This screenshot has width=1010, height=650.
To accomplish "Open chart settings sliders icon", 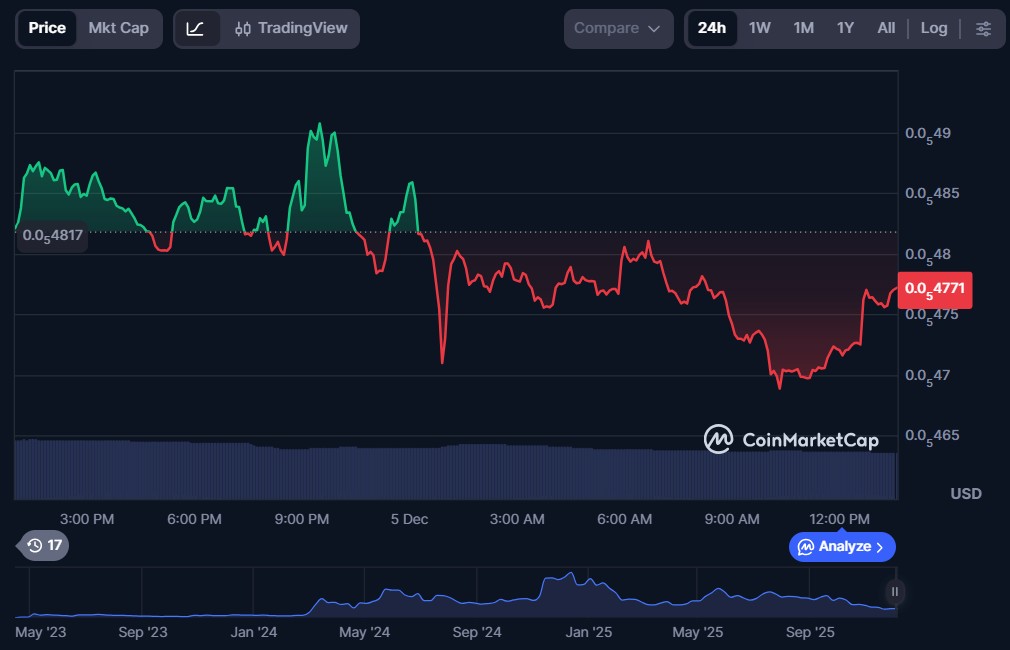I will click(x=983, y=29).
